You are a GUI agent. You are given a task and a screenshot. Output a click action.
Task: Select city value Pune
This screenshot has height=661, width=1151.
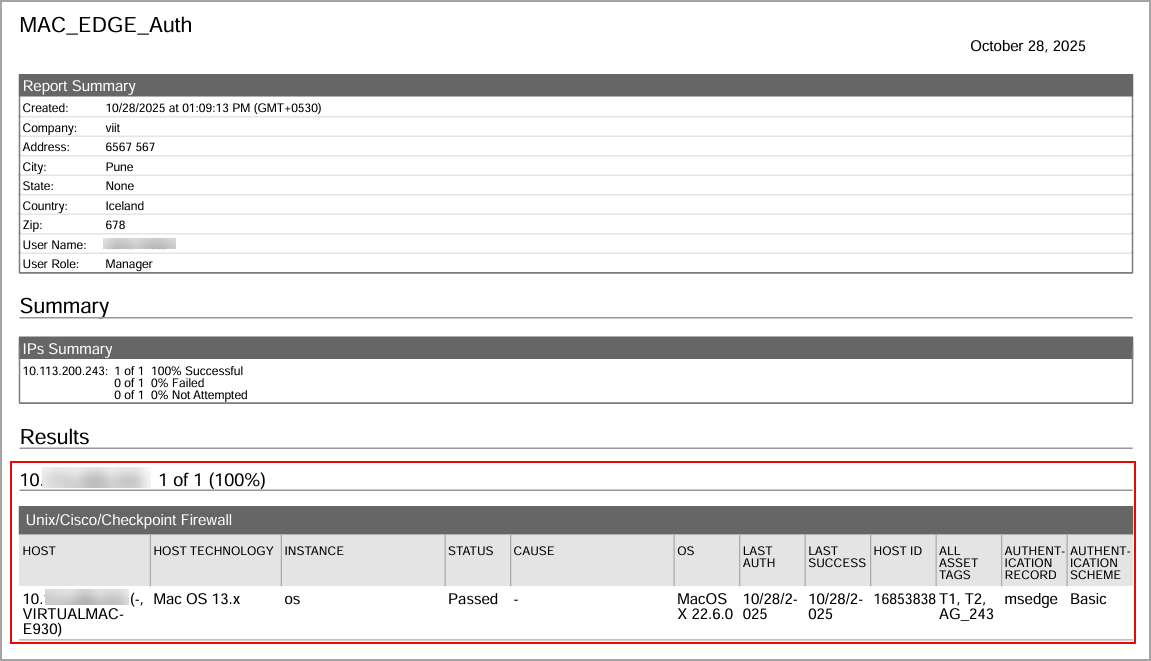coord(119,167)
